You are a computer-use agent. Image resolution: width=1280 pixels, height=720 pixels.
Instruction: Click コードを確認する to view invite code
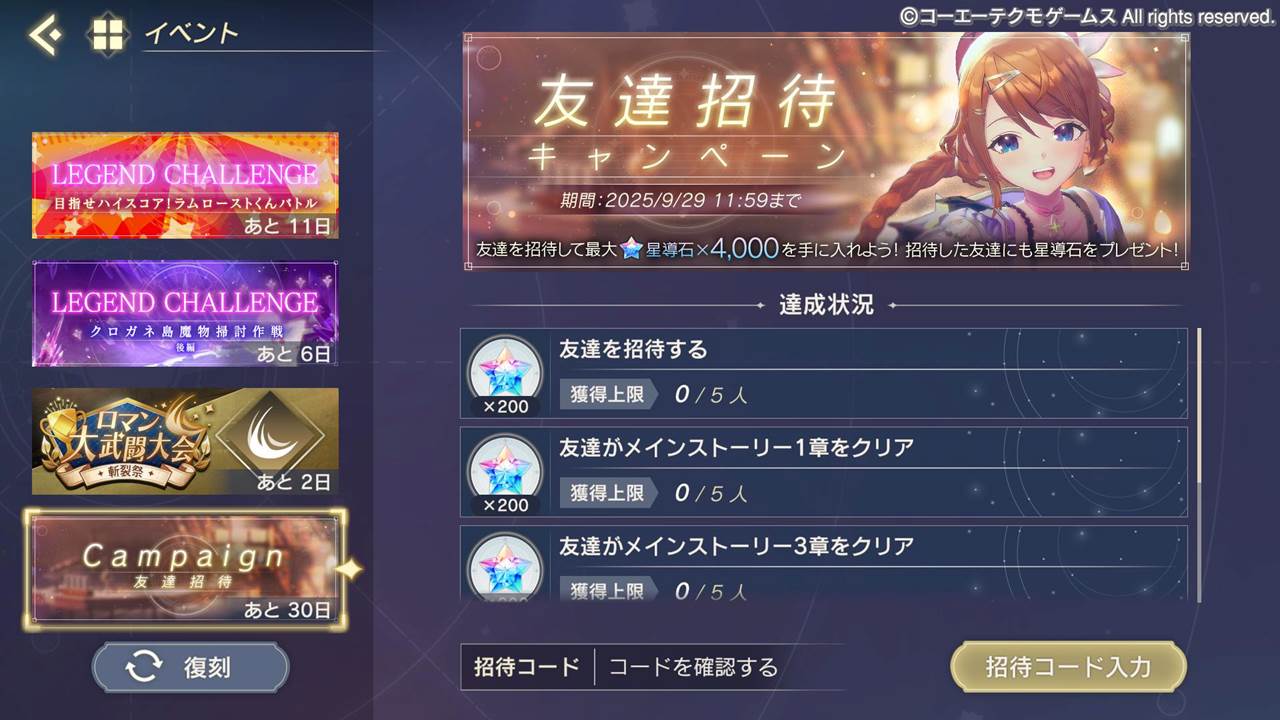point(692,667)
